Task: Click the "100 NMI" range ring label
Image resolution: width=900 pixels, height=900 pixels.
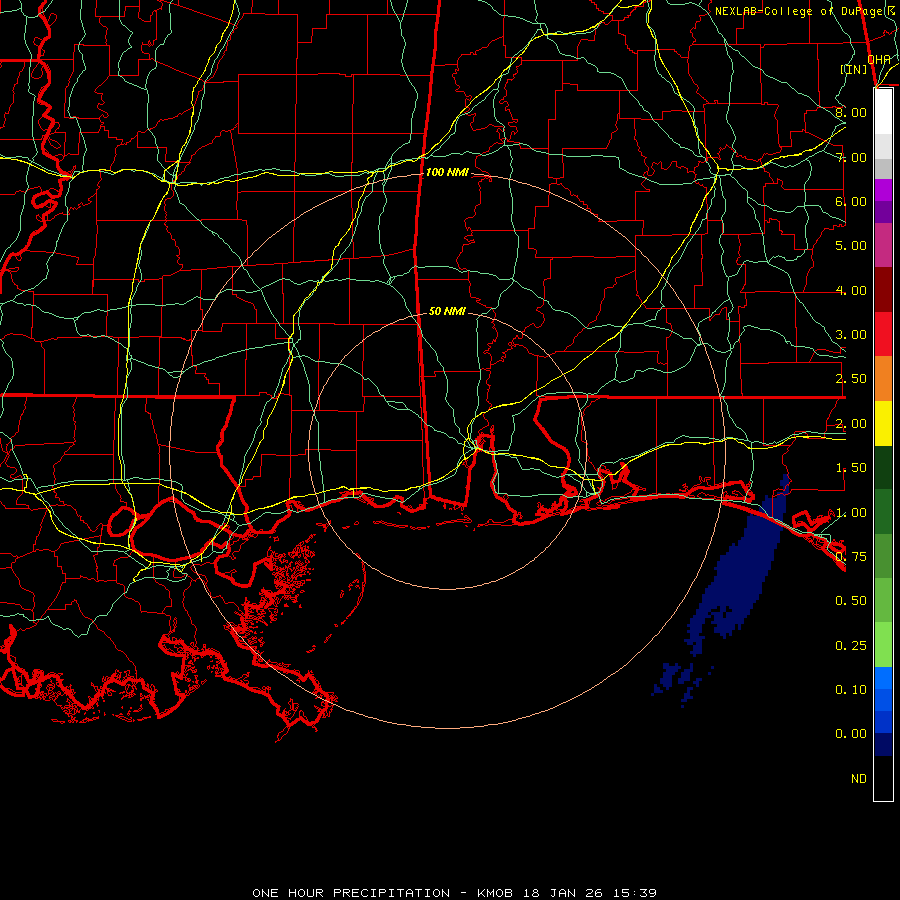Action: 447,172
